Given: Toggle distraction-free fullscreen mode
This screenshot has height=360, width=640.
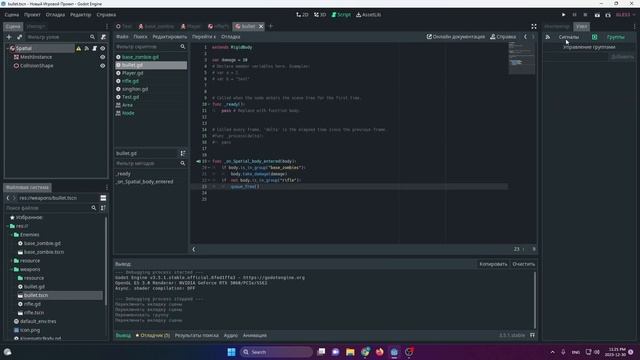Looking at the screenshot, I should pyautogui.click(x=534, y=27).
